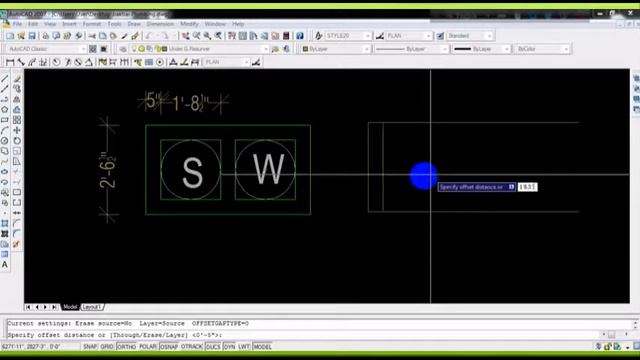Open the AutoCAD Classic workspace dropdown
The image size is (640, 360).
(47, 49)
